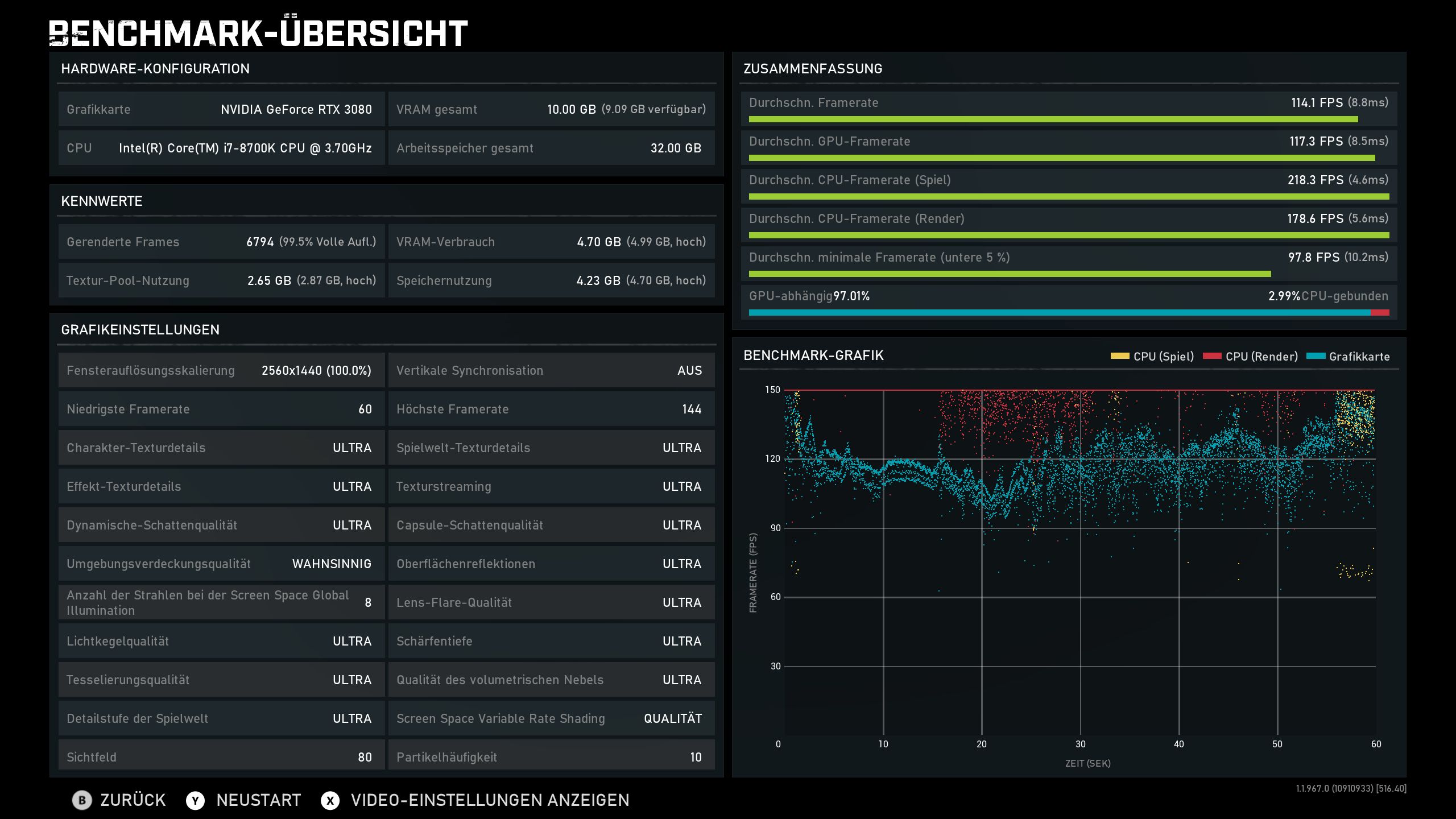Select the Screen Space Variable Rate Shading row
1456x819 pixels.
tap(551, 718)
